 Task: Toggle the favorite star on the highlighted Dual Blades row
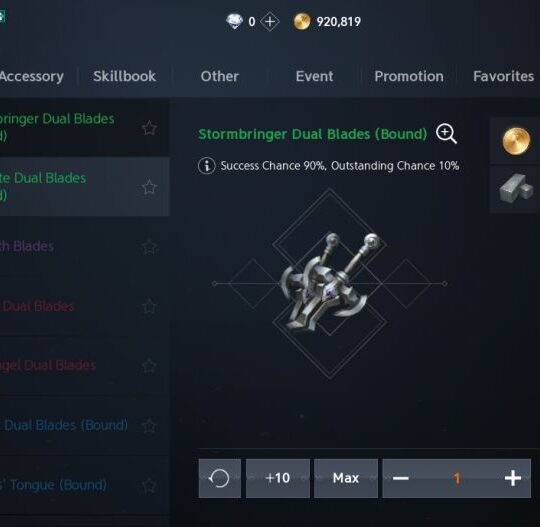click(x=149, y=187)
